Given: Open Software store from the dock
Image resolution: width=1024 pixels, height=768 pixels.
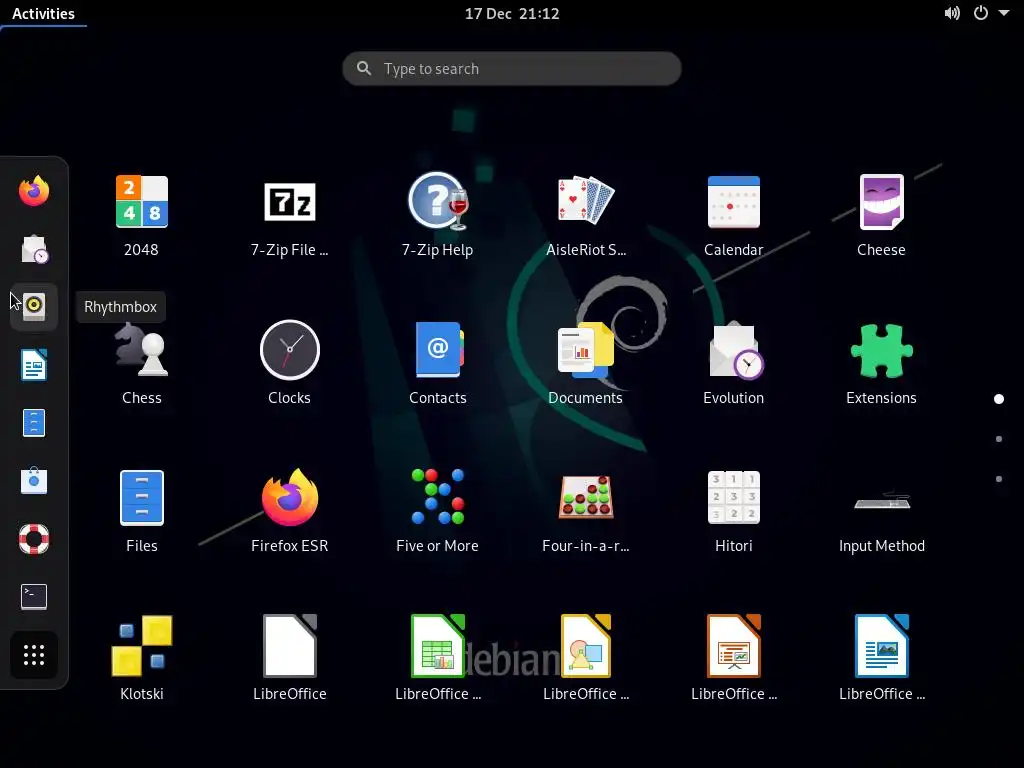Looking at the screenshot, I should 34,481.
